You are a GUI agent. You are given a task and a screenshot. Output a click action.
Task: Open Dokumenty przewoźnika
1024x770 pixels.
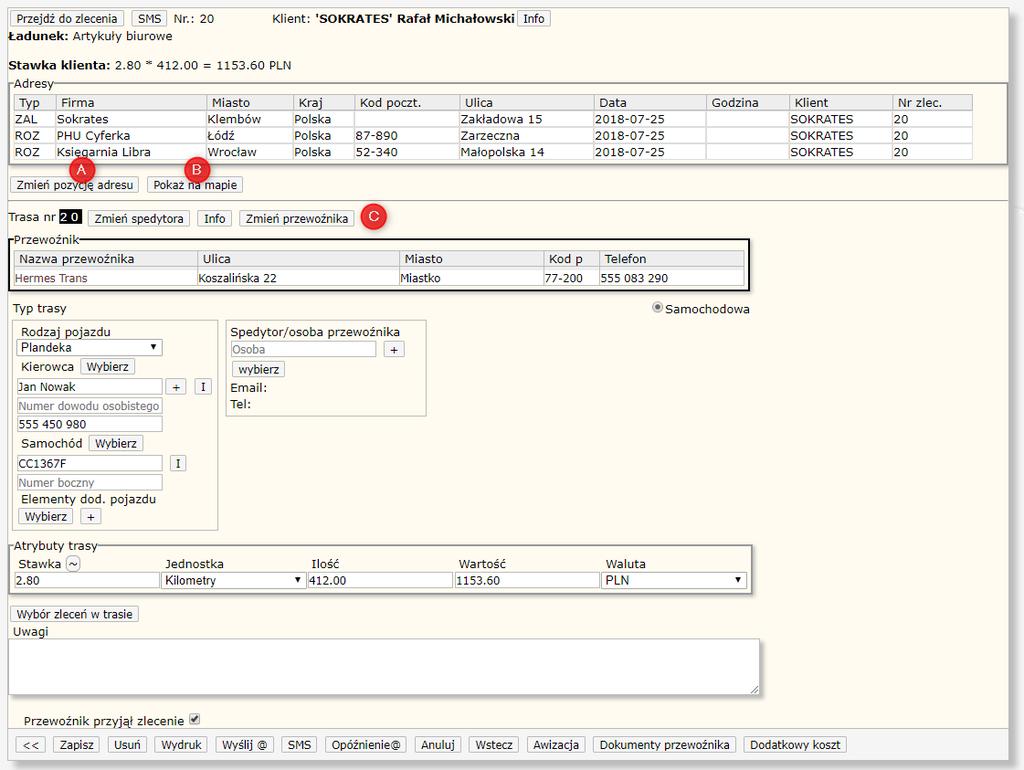click(x=665, y=745)
